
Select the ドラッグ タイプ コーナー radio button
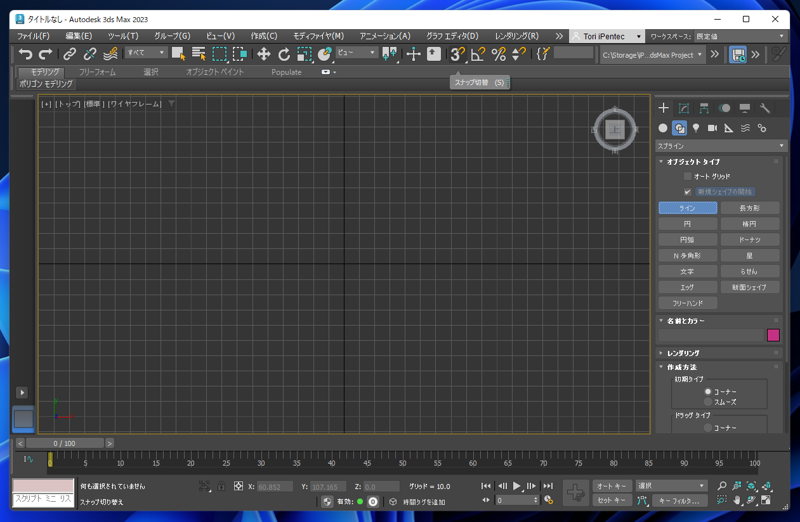click(x=708, y=428)
